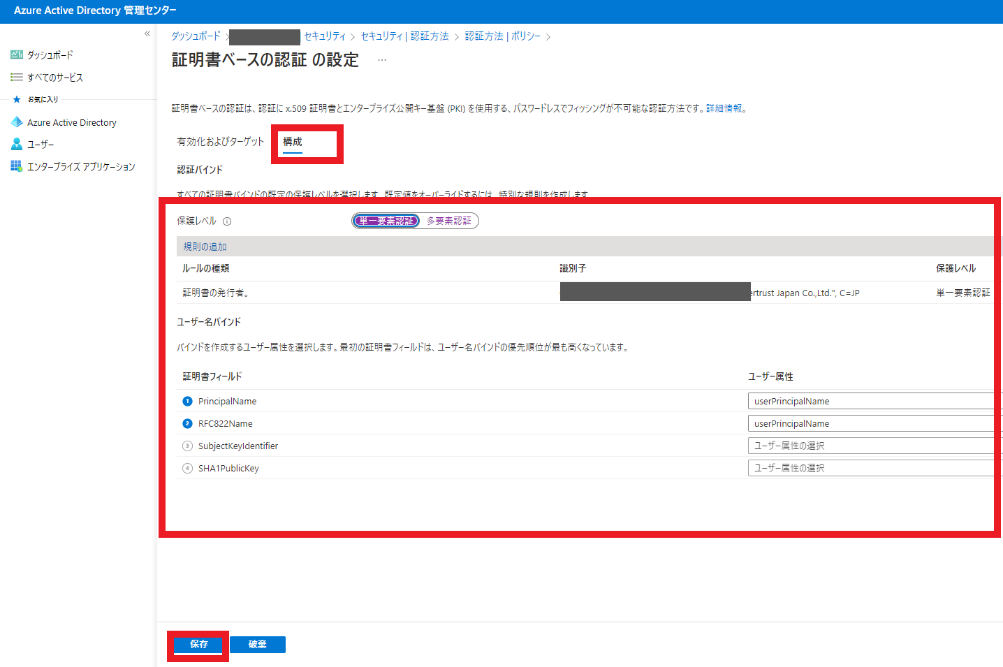This screenshot has height=667, width=1003.
Task: Select 単一要素認証 protection level
Action: pyautogui.click(x=386, y=221)
